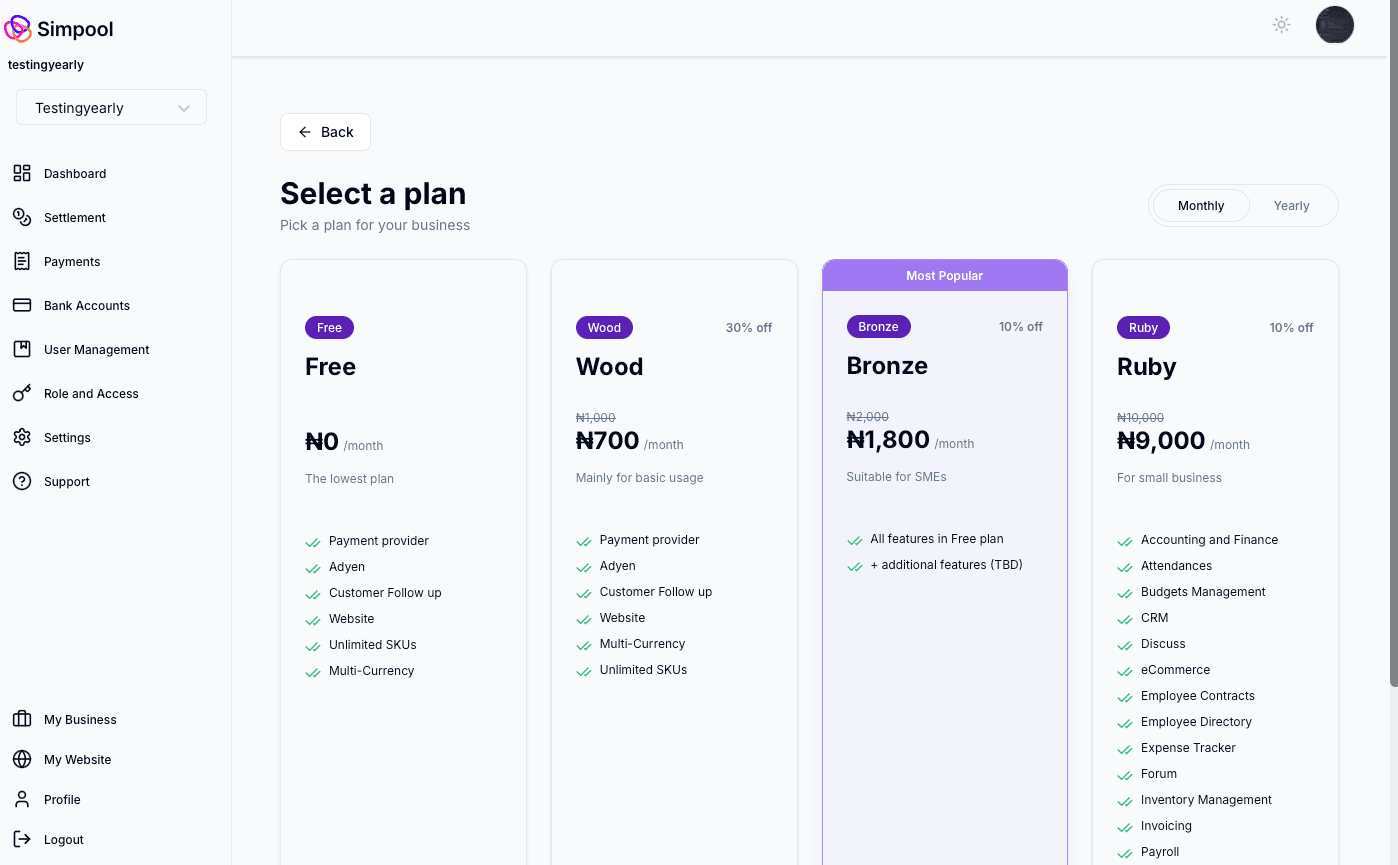Open the Support question mark icon
The height and width of the screenshot is (865, 1398).
click(x=22, y=481)
